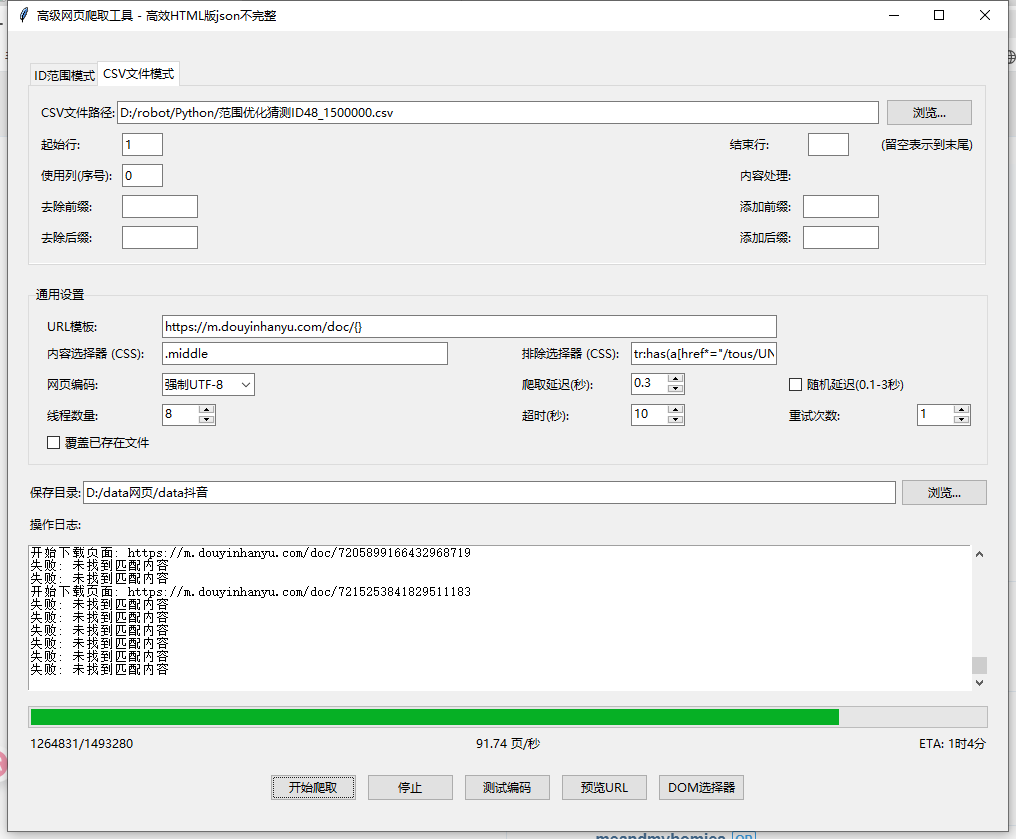This screenshot has height=839, width=1016.
Task: Decrease 重试次数 with down arrow
Action: (x=961, y=420)
